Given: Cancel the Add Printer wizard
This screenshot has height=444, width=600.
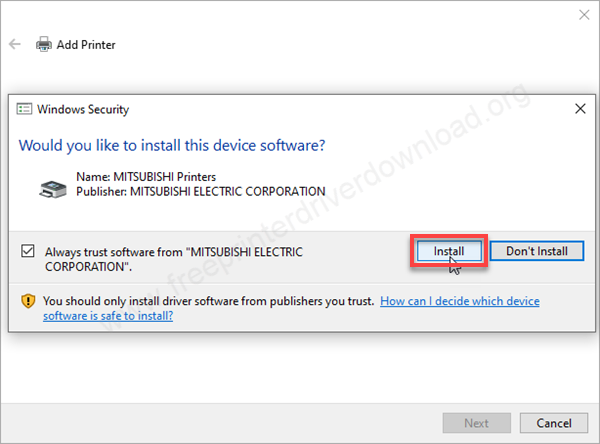Looking at the screenshot, I should 546,423.
